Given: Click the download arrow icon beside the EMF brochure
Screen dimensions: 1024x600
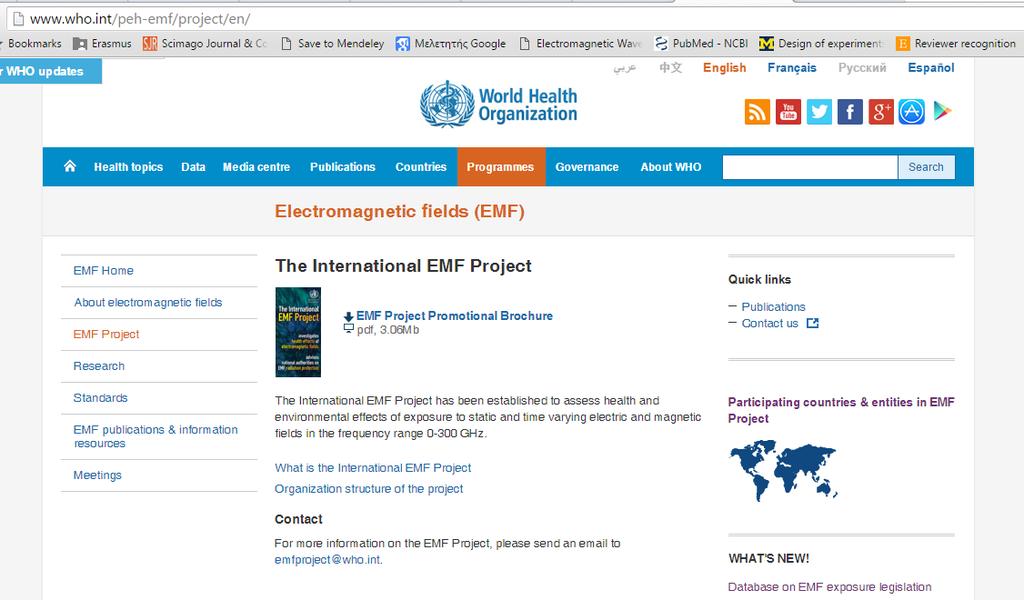Looking at the screenshot, I should click(x=349, y=317).
